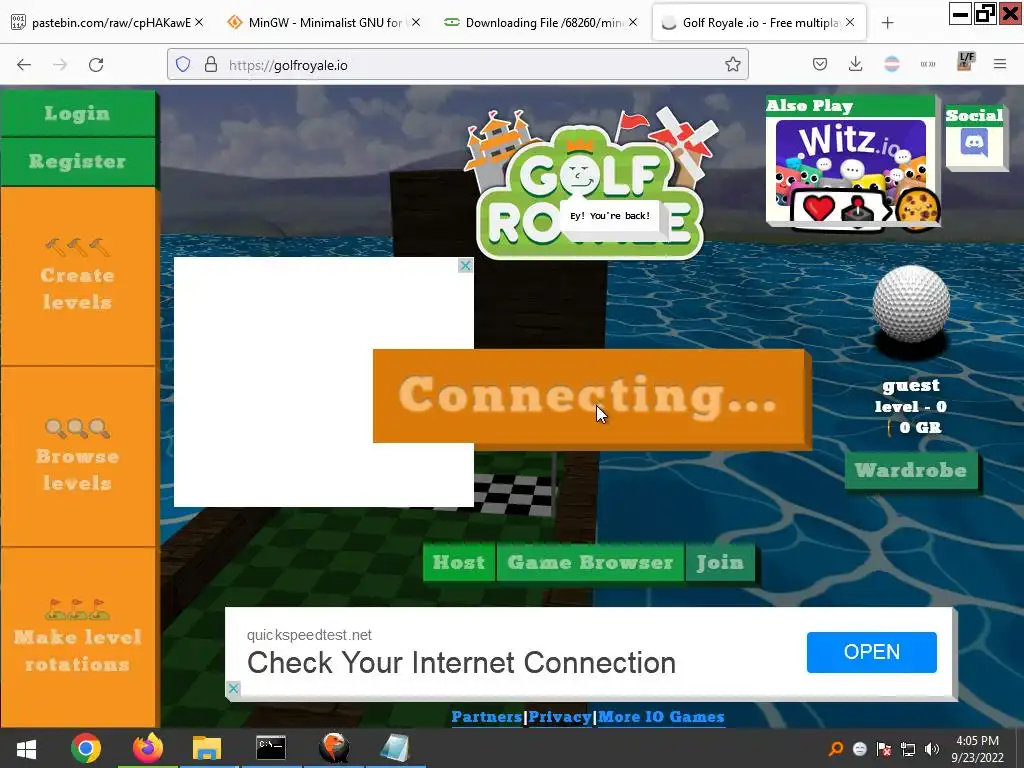The height and width of the screenshot is (768, 1024).
Task: Open the Create levels panel
Action: tap(78, 276)
